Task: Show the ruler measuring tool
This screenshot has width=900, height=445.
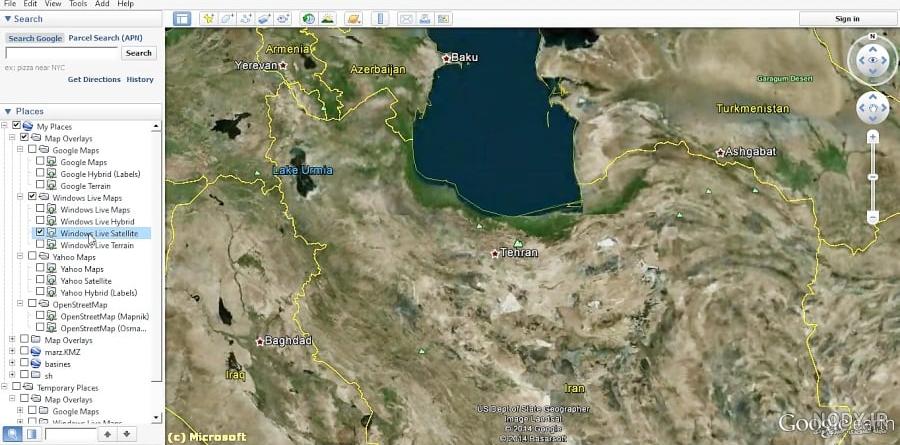Action: [x=379, y=18]
